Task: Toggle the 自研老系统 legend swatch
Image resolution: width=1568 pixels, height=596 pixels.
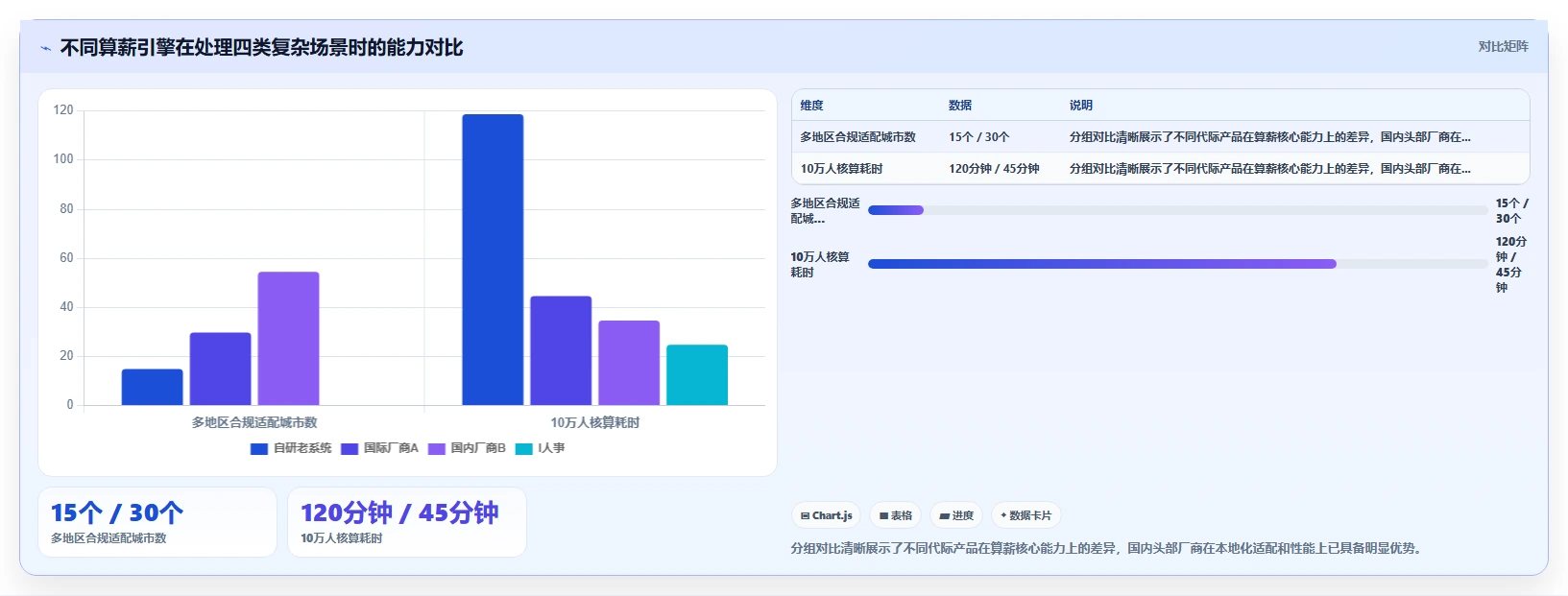Action: (259, 448)
